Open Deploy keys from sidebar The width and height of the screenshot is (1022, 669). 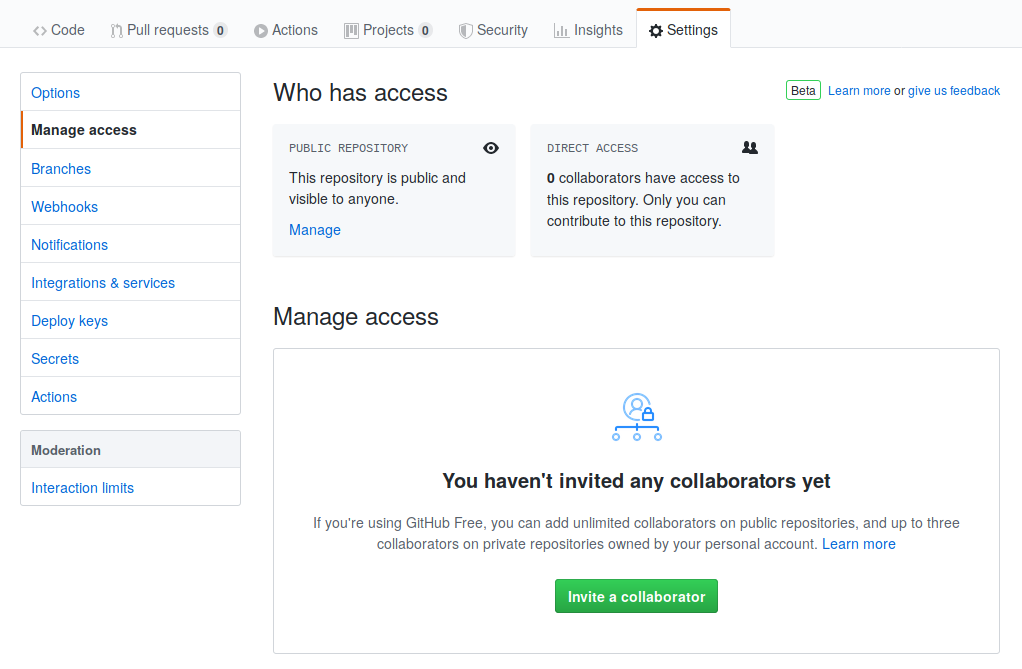pos(69,321)
